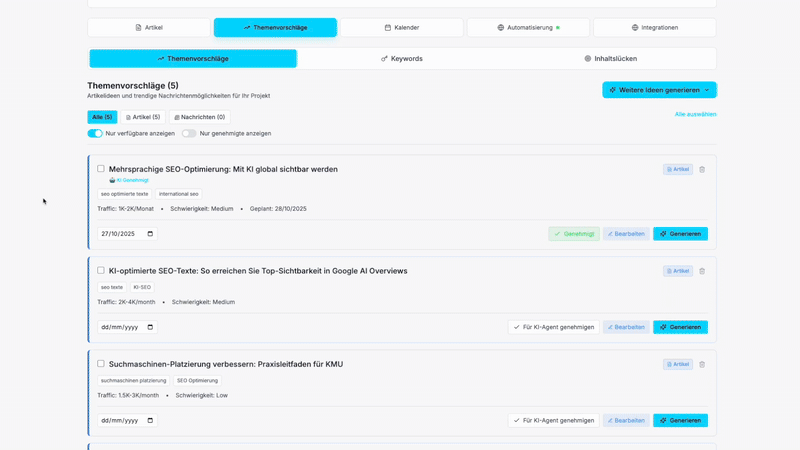Select the Keywords sub-tab
This screenshot has height=450, width=800.
(x=402, y=59)
